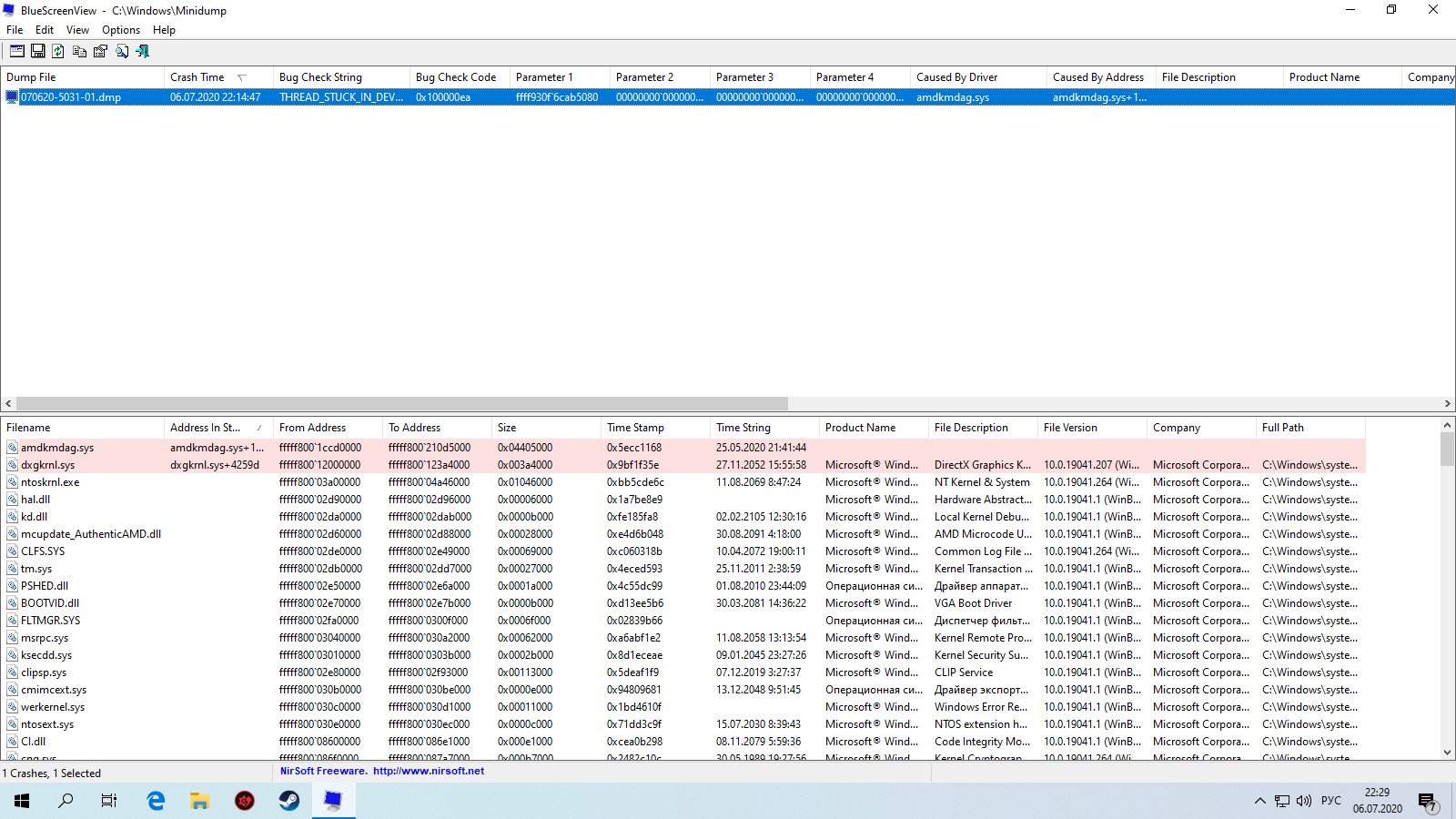This screenshot has width=1456, height=819.
Task: Click the amdkmdag.sys Caused By Driver cell
Action: click(x=978, y=97)
